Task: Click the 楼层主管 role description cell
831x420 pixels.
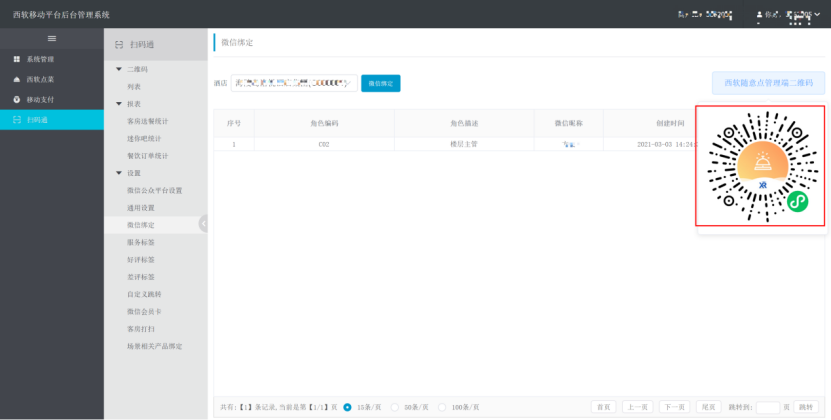Action: (x=464, y=144)
